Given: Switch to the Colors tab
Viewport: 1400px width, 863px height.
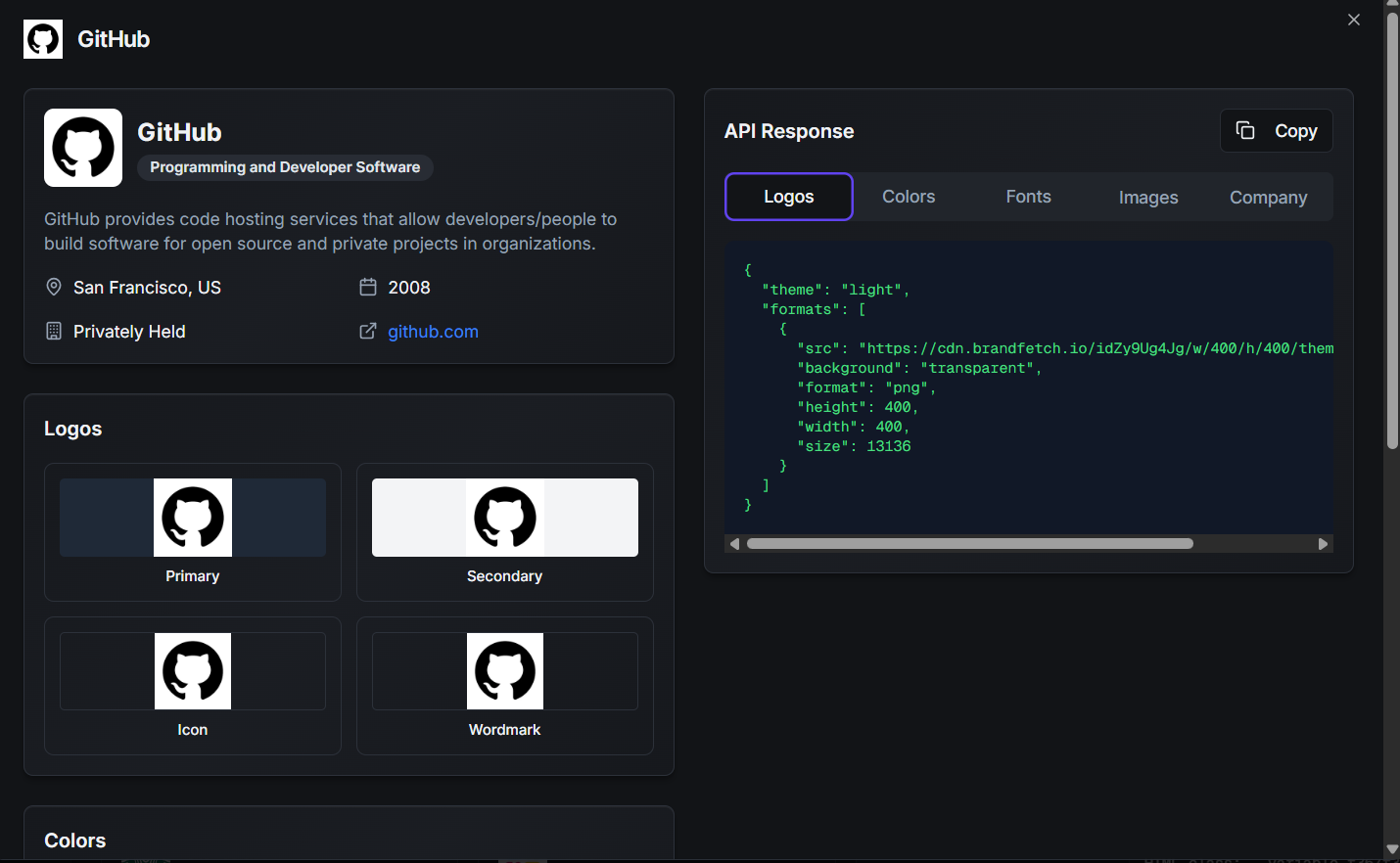Looking at the screenshot, I should coord(909,197).
